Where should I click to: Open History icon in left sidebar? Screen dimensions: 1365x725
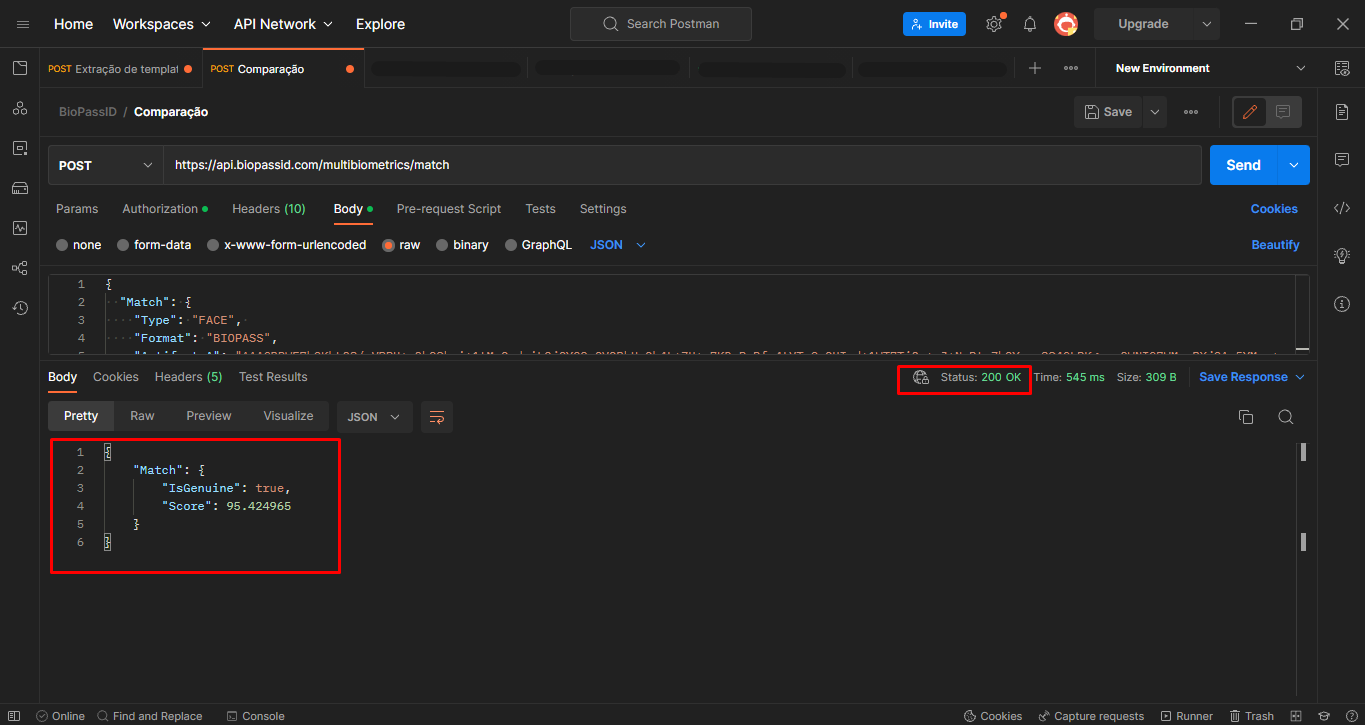20,308
